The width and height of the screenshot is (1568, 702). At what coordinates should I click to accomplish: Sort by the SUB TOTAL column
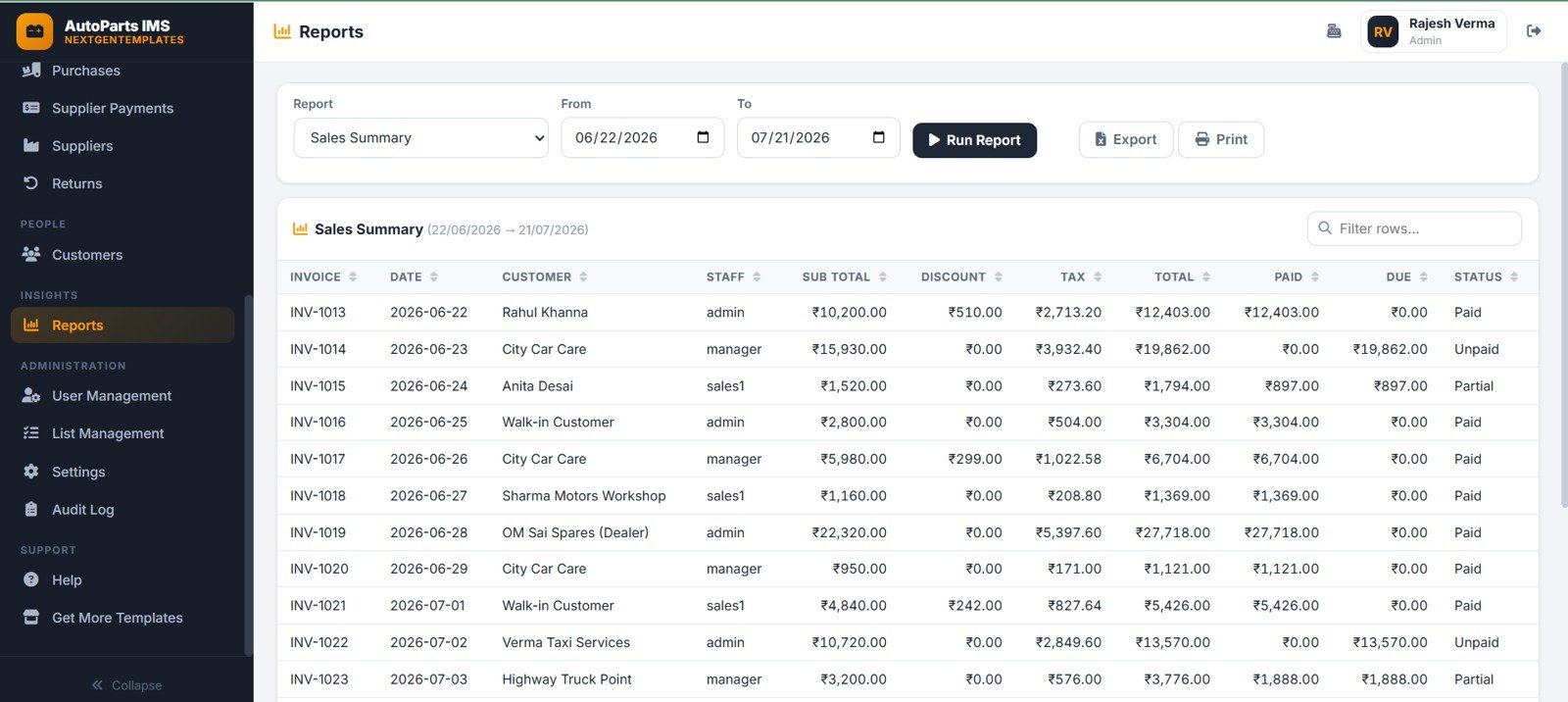click(x=845, y=277)
